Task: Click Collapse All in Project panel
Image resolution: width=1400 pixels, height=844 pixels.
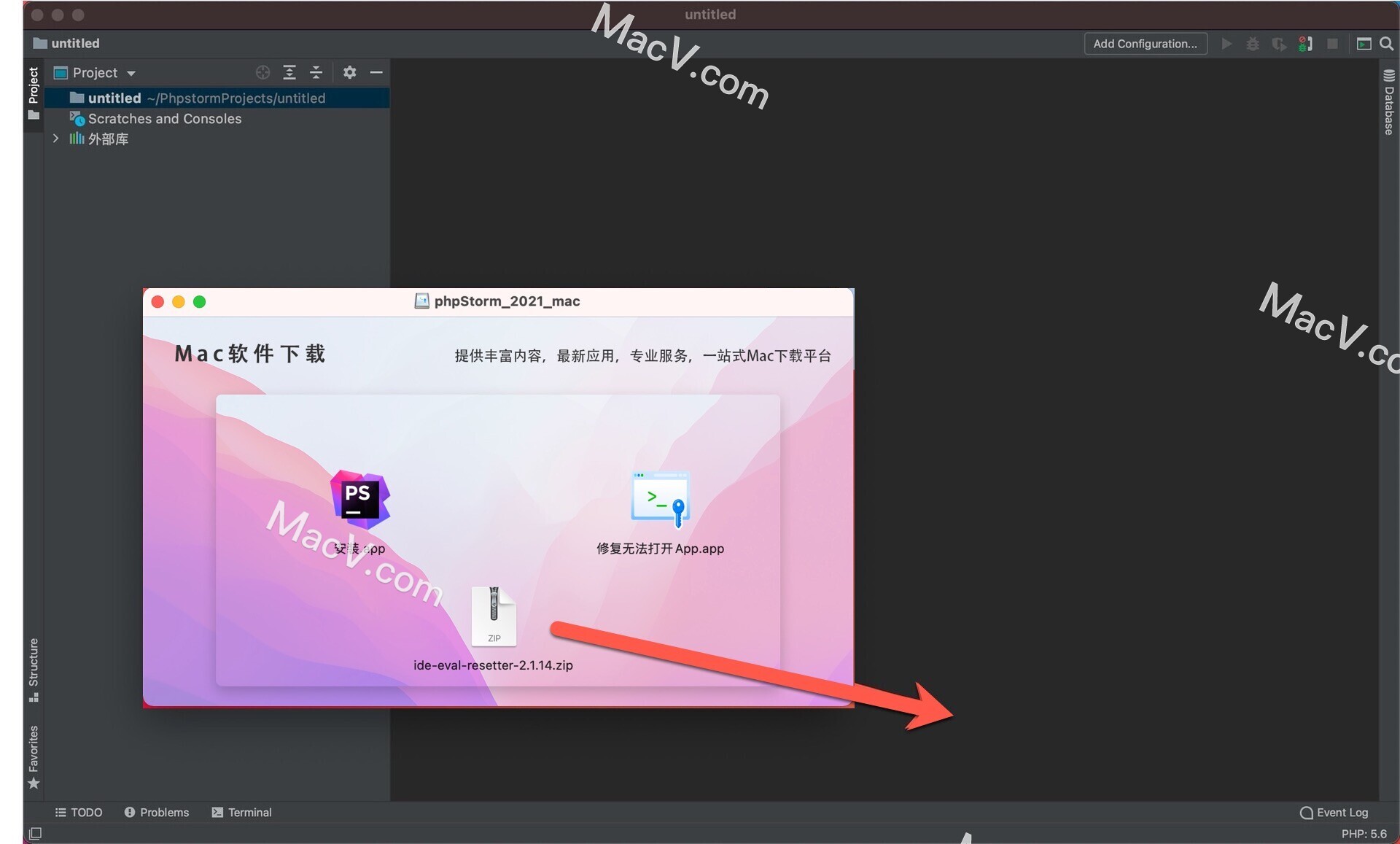Action: pos(316,72)
